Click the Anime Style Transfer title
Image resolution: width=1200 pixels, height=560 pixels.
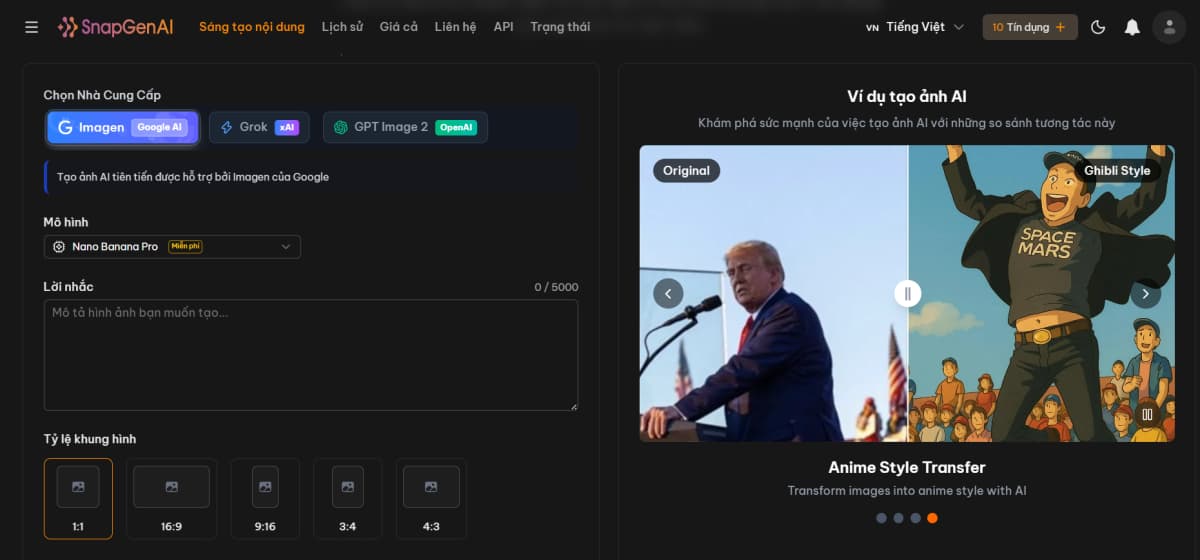coord(907,467)
